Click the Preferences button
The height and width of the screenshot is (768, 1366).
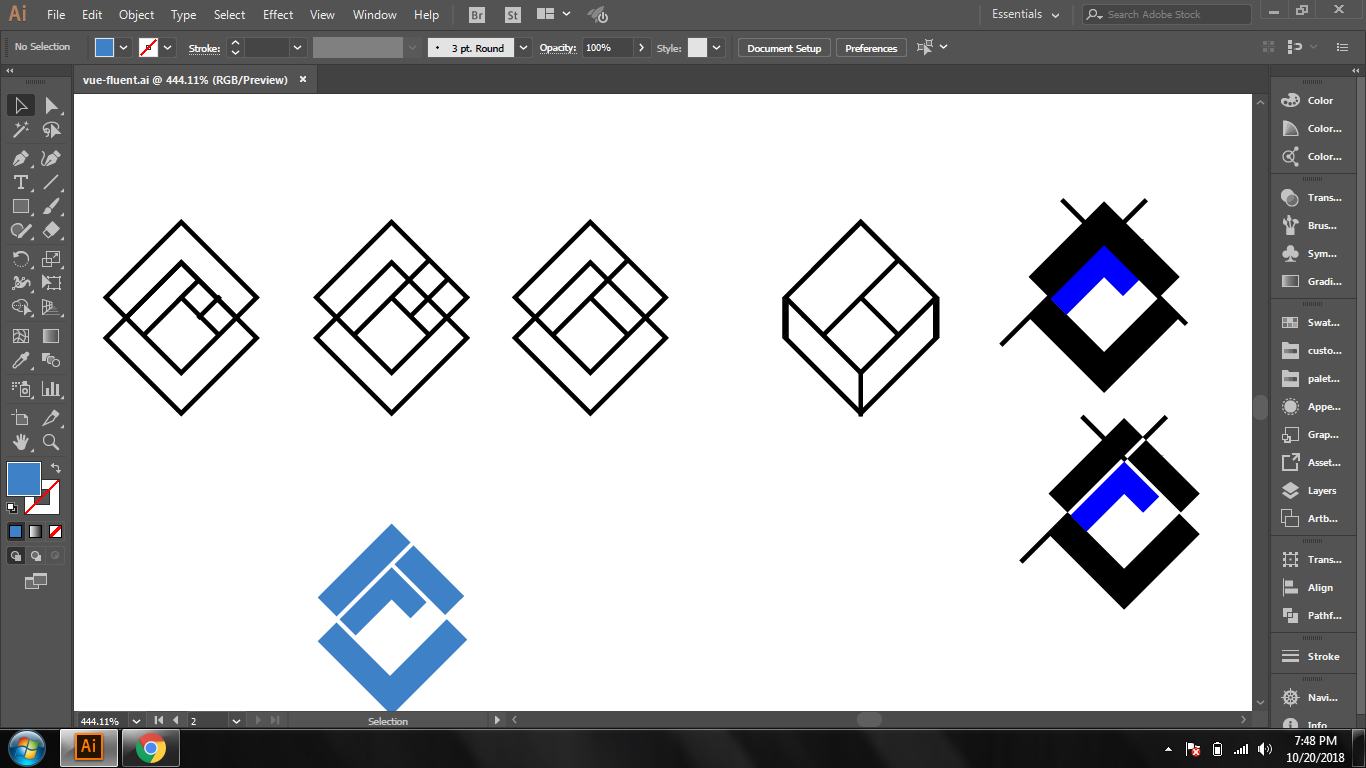pyautogui.click(x=871, y=48)
